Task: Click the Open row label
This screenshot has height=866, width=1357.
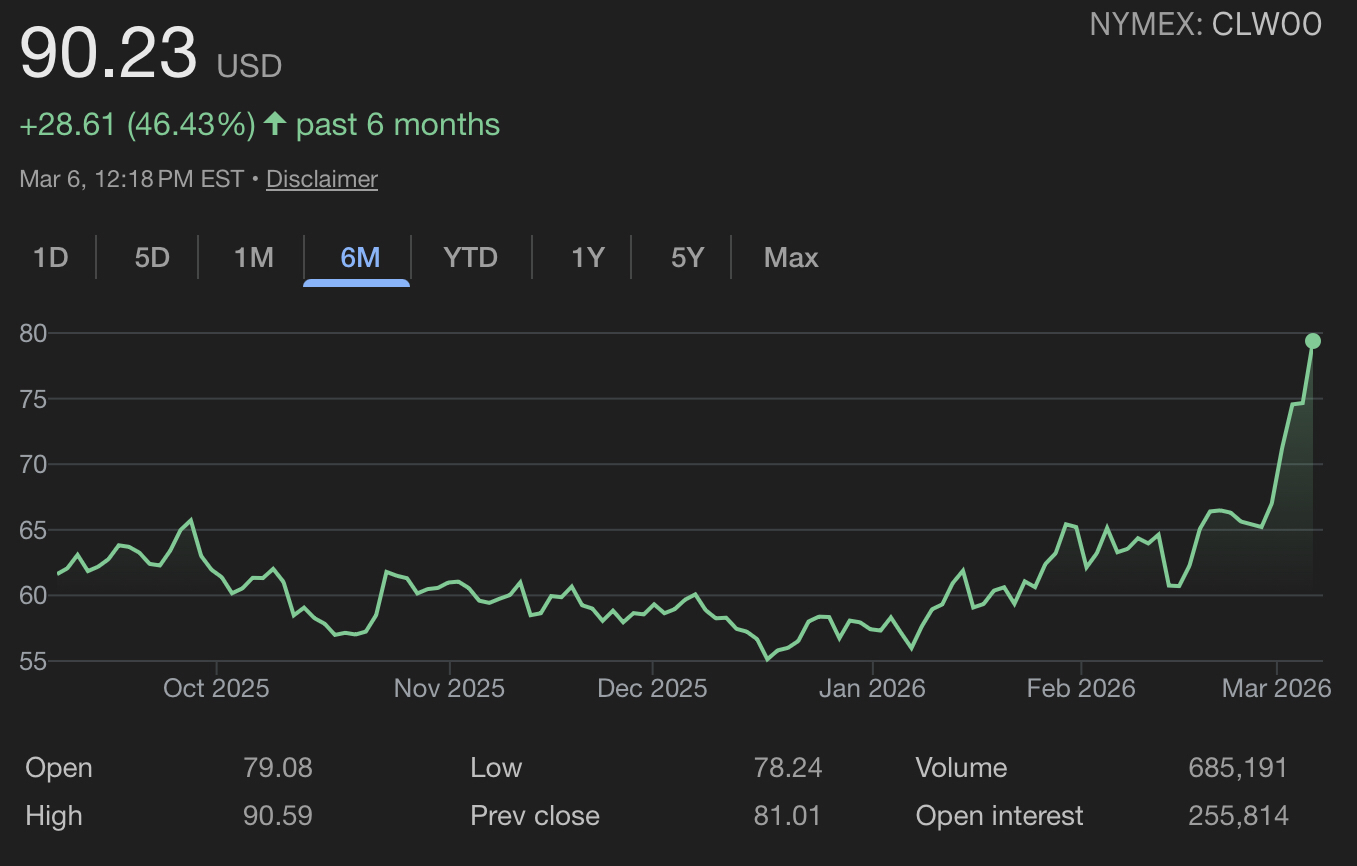Action: click(x=59, y=768)
